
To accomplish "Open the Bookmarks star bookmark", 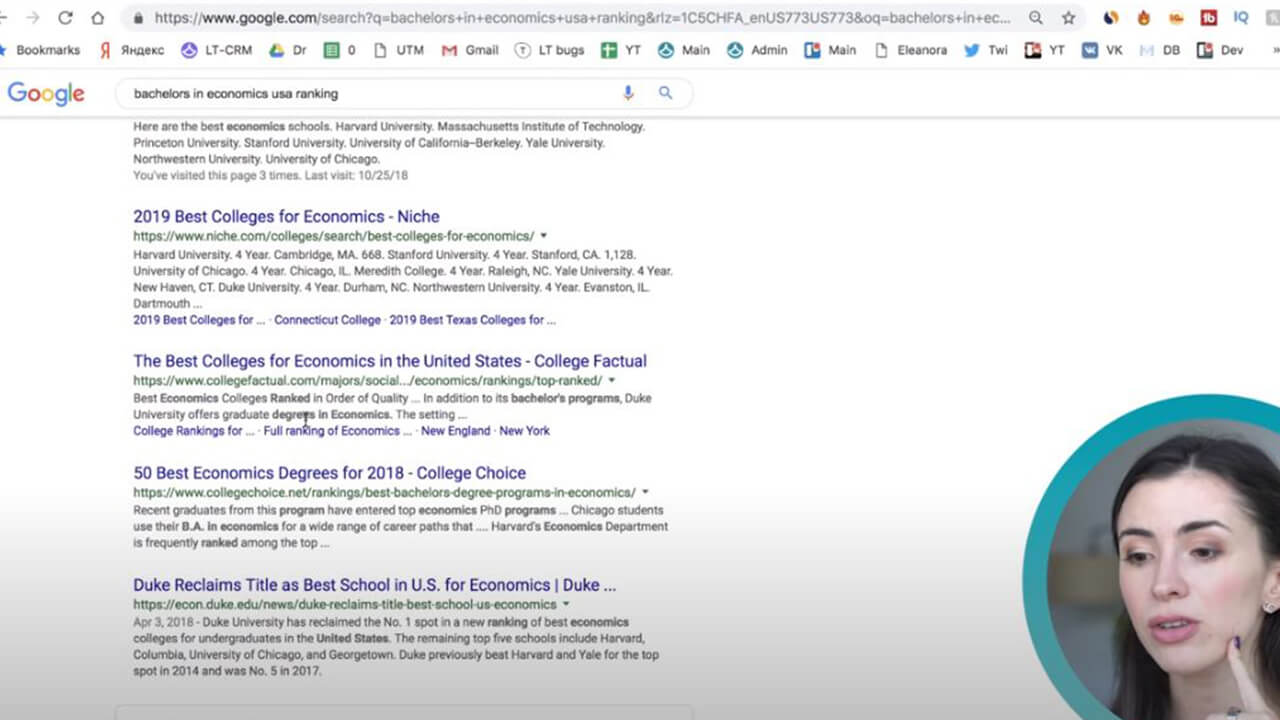I will [x=40, y=50].
